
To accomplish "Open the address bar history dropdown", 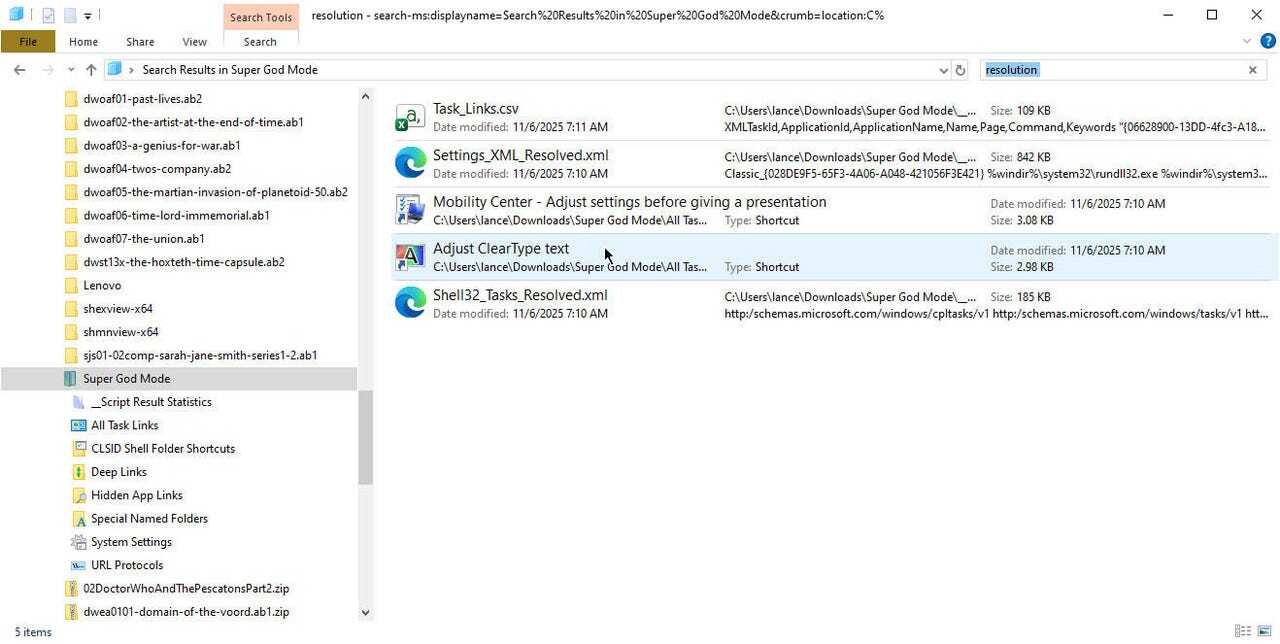I will pyautogui.click(x=942, y=69).
